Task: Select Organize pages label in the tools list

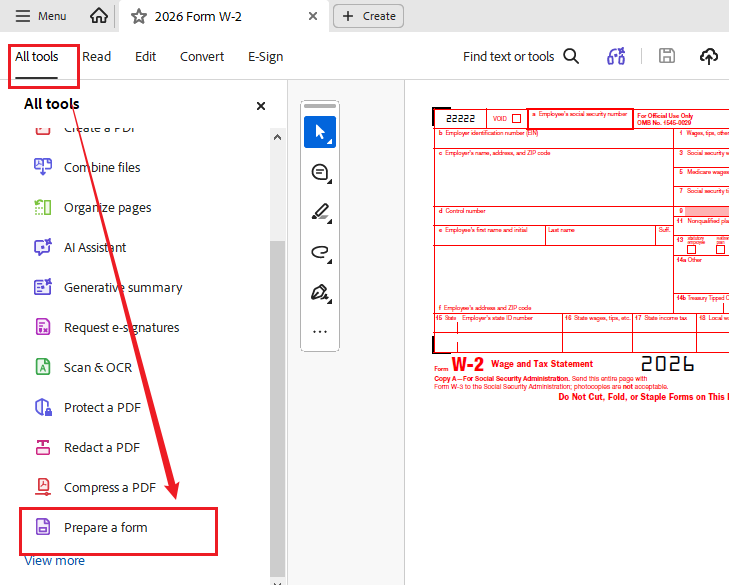Action: pyautogui.click(x=107, y=208)
